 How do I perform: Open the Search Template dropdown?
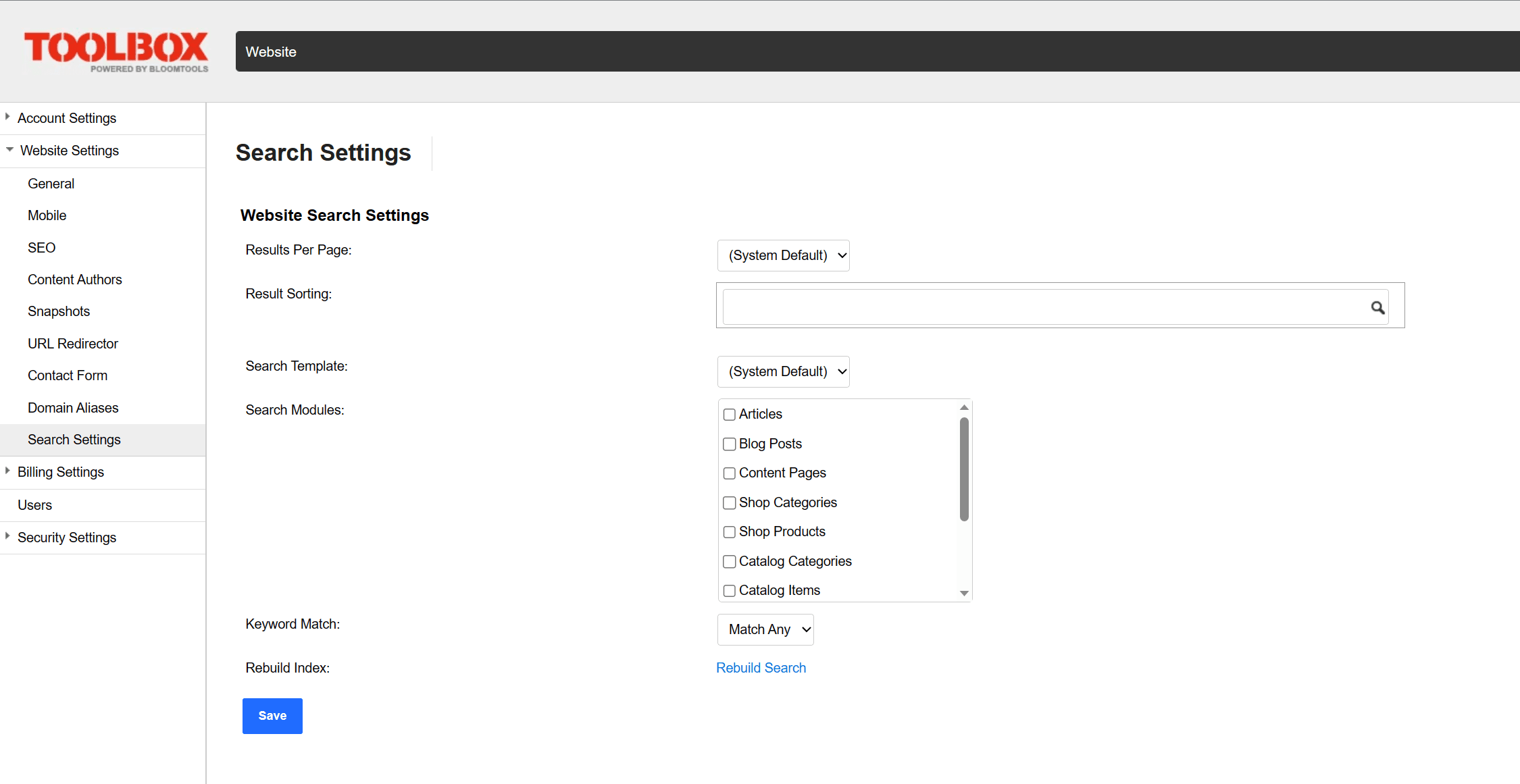(x=783, y=371)
